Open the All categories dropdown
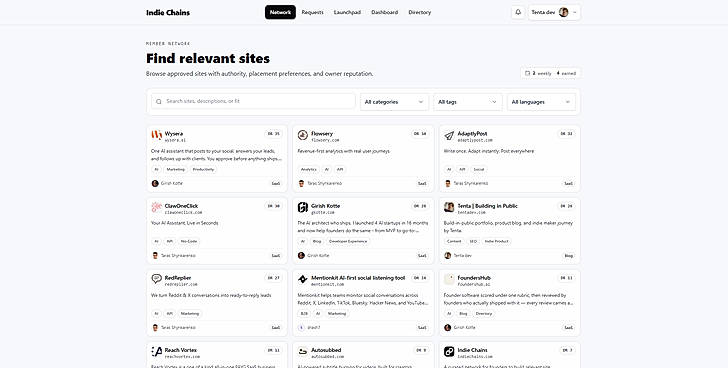 [x=394, y=102]
